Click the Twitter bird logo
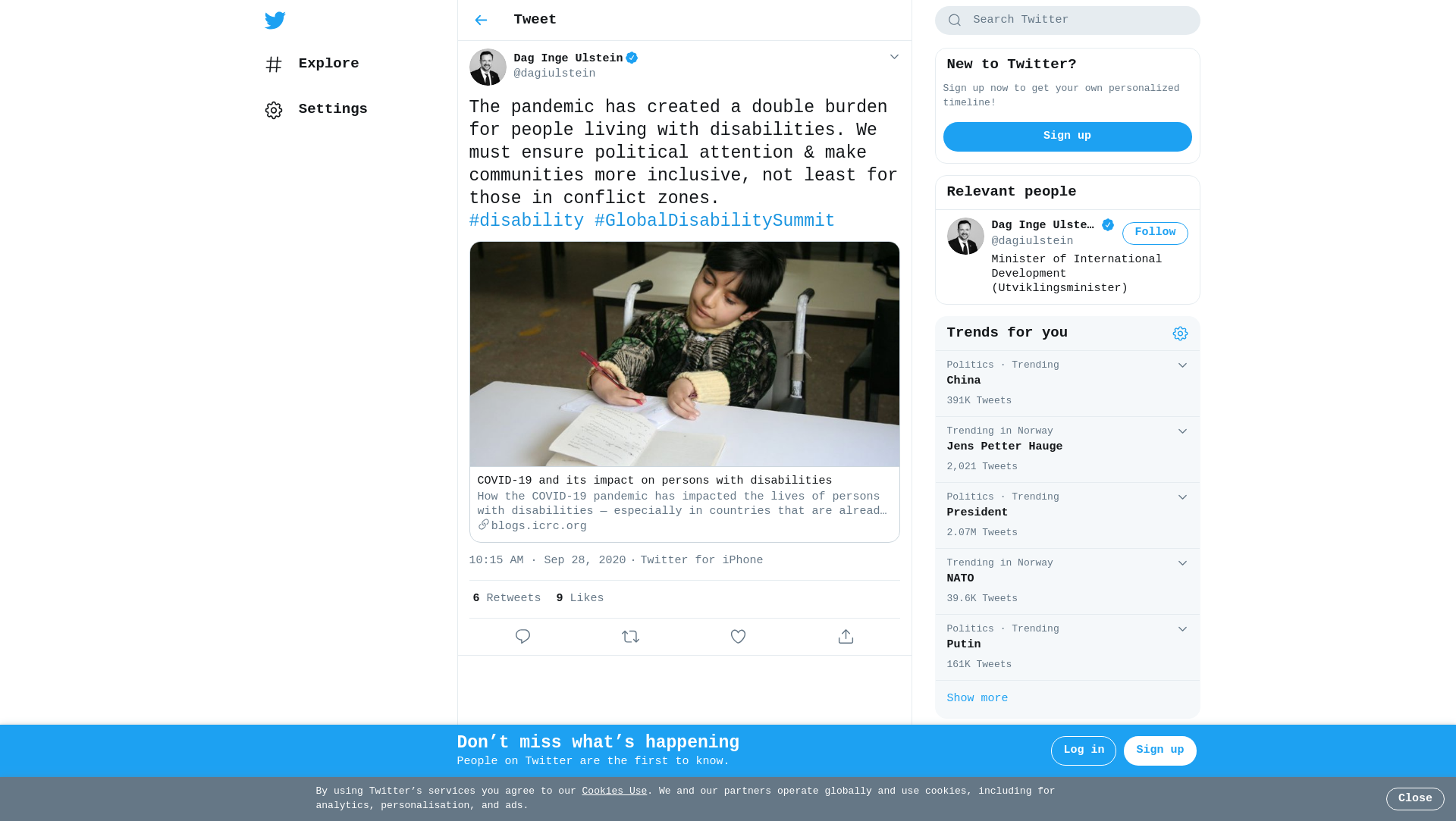Viewport: 1456px width, 821px height. coord(275,20)
